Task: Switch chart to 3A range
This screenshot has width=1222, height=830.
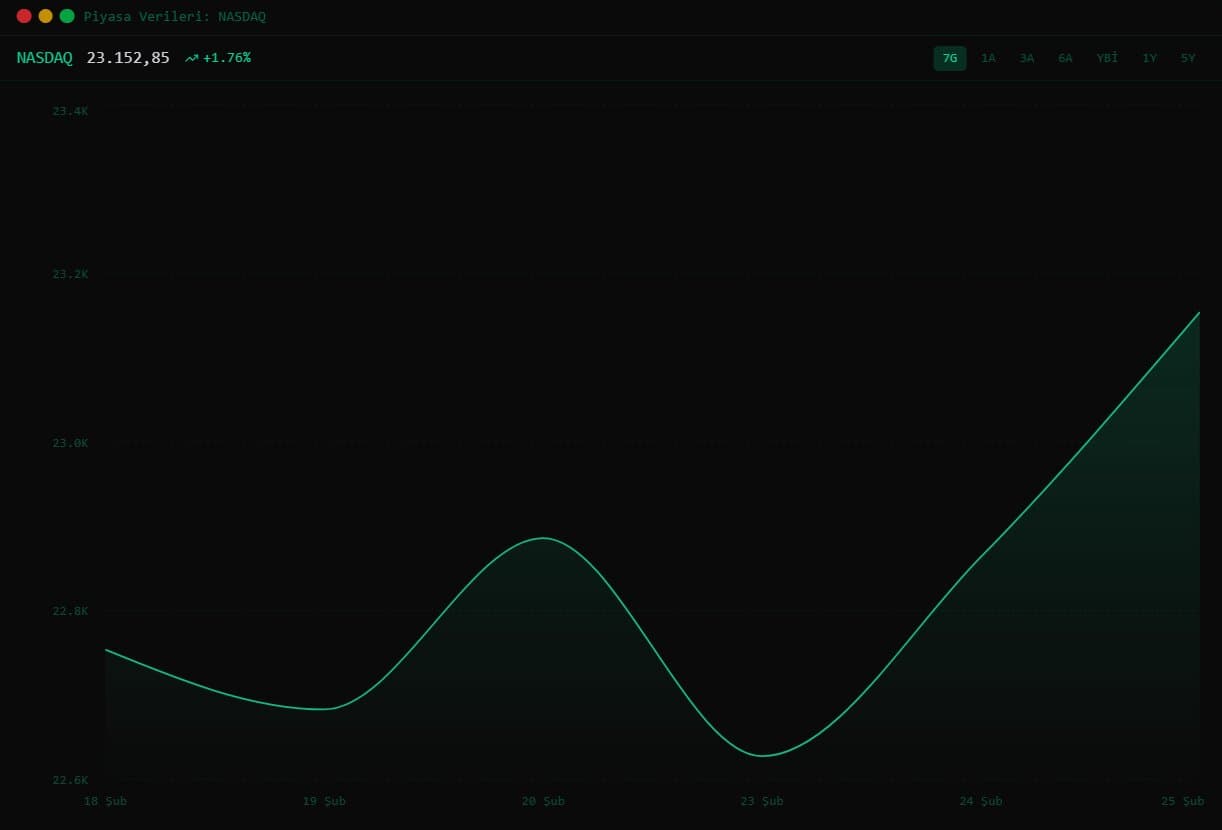Action: pos(1027,58)
